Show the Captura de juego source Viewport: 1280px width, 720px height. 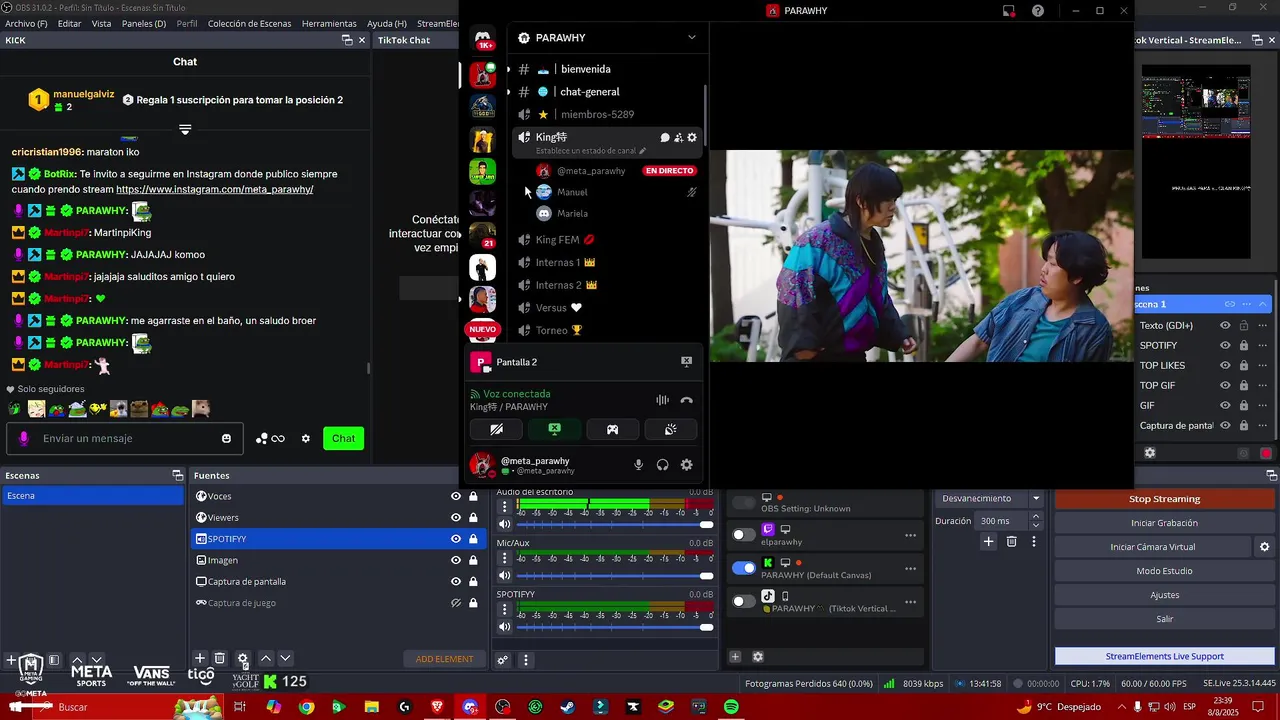tap(456, 603)
